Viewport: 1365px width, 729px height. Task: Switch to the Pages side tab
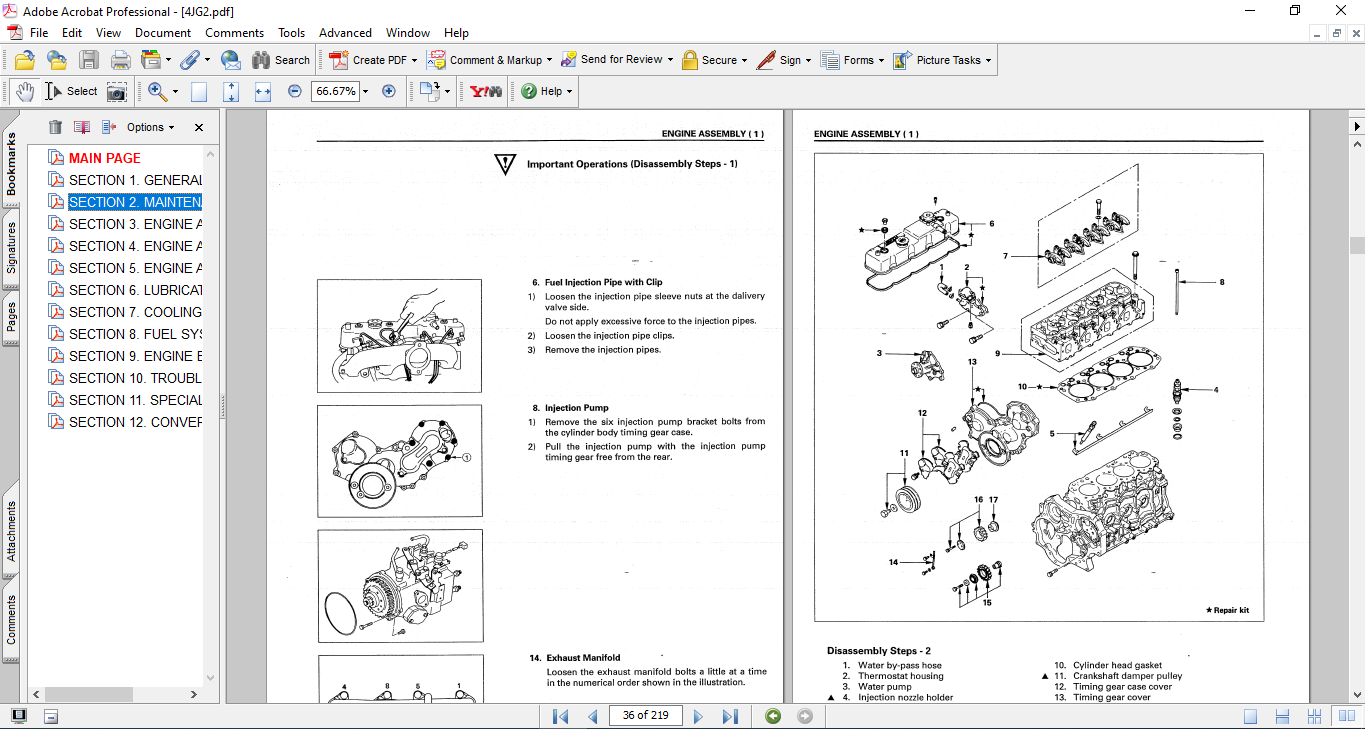[x=11, y=316]
